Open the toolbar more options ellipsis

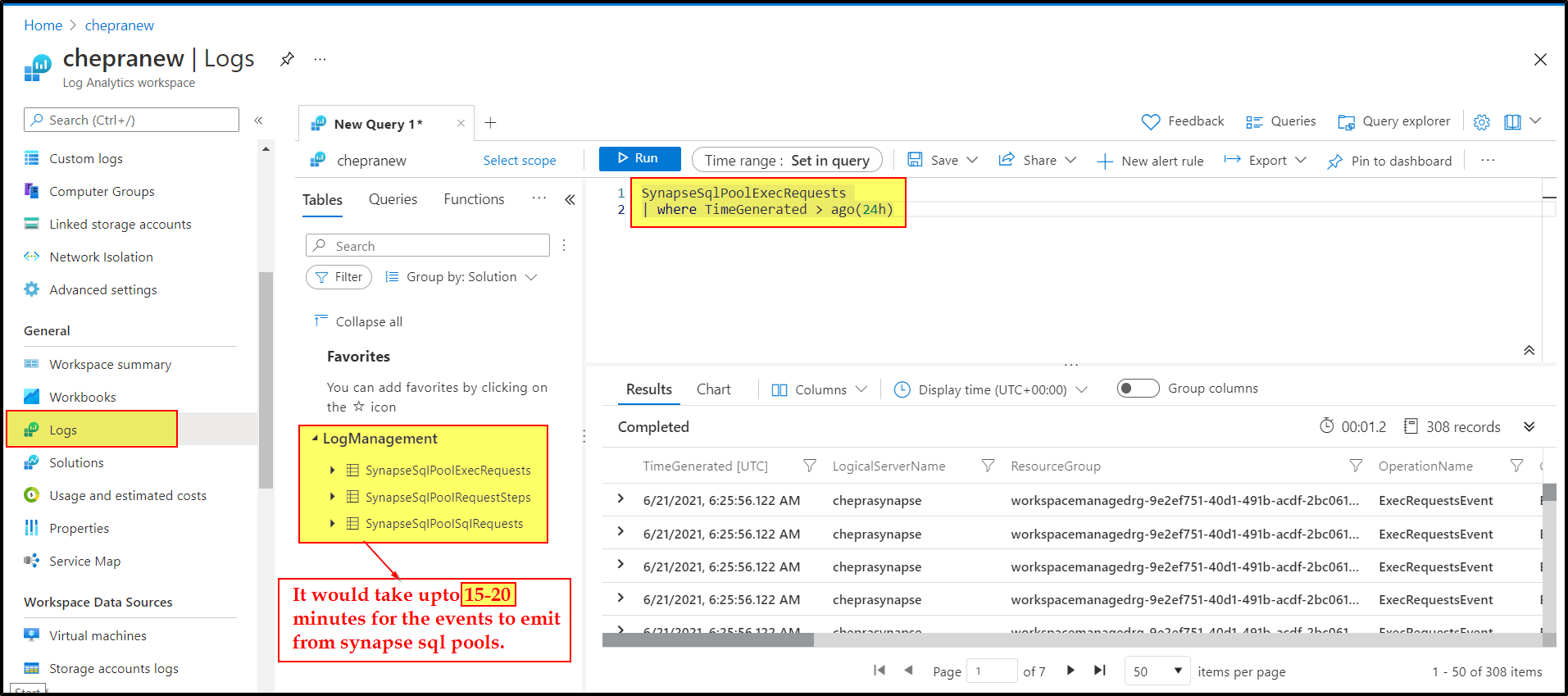point(1488,160)
